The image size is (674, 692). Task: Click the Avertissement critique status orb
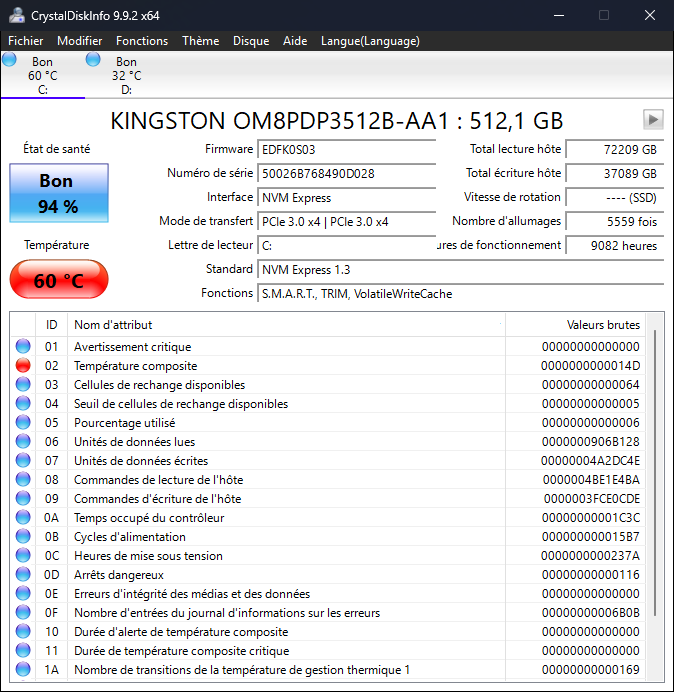pyautogui.click(x=23, y=346)
